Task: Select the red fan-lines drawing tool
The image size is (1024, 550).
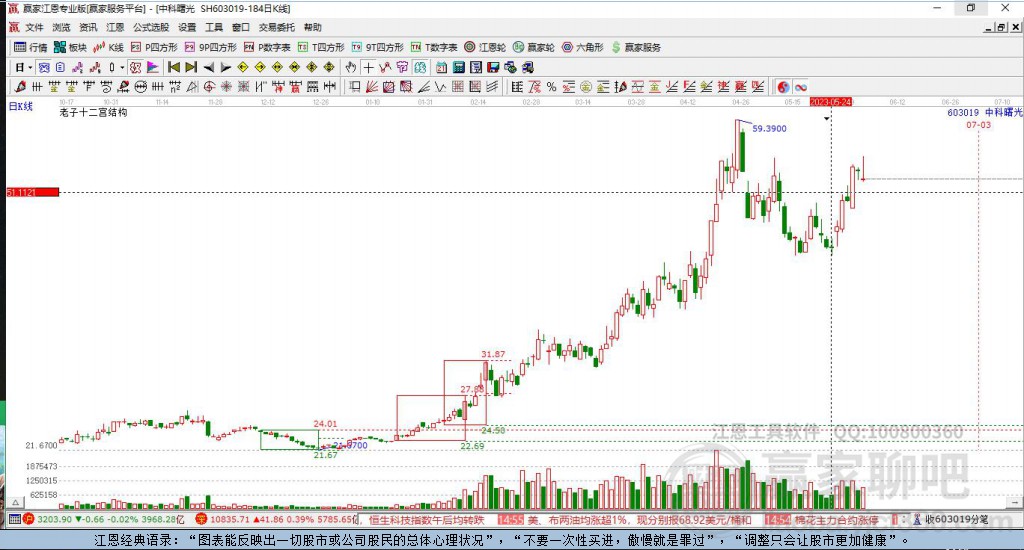Action: pyautogui.click(x=372, y=87)
